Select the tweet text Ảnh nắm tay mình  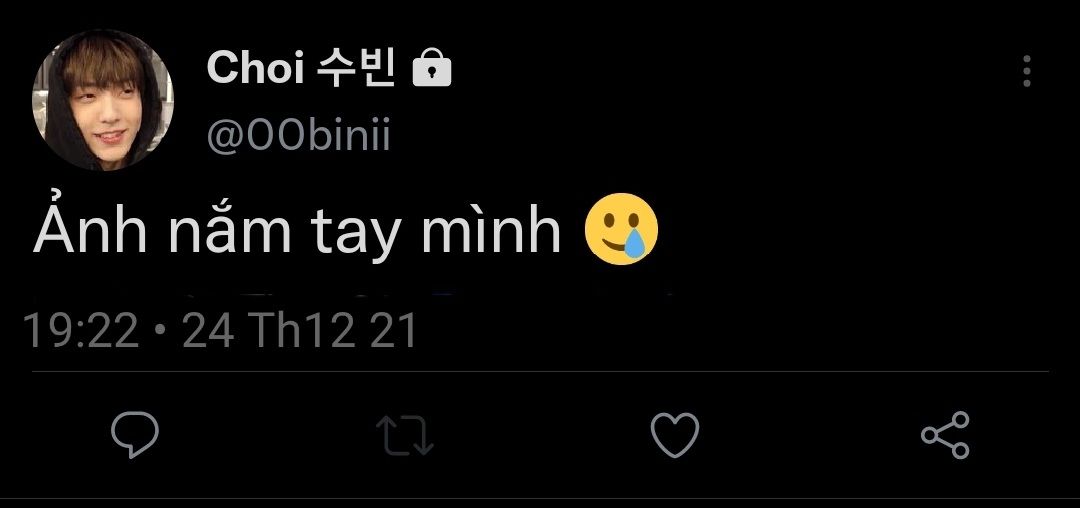click(297, 231)
